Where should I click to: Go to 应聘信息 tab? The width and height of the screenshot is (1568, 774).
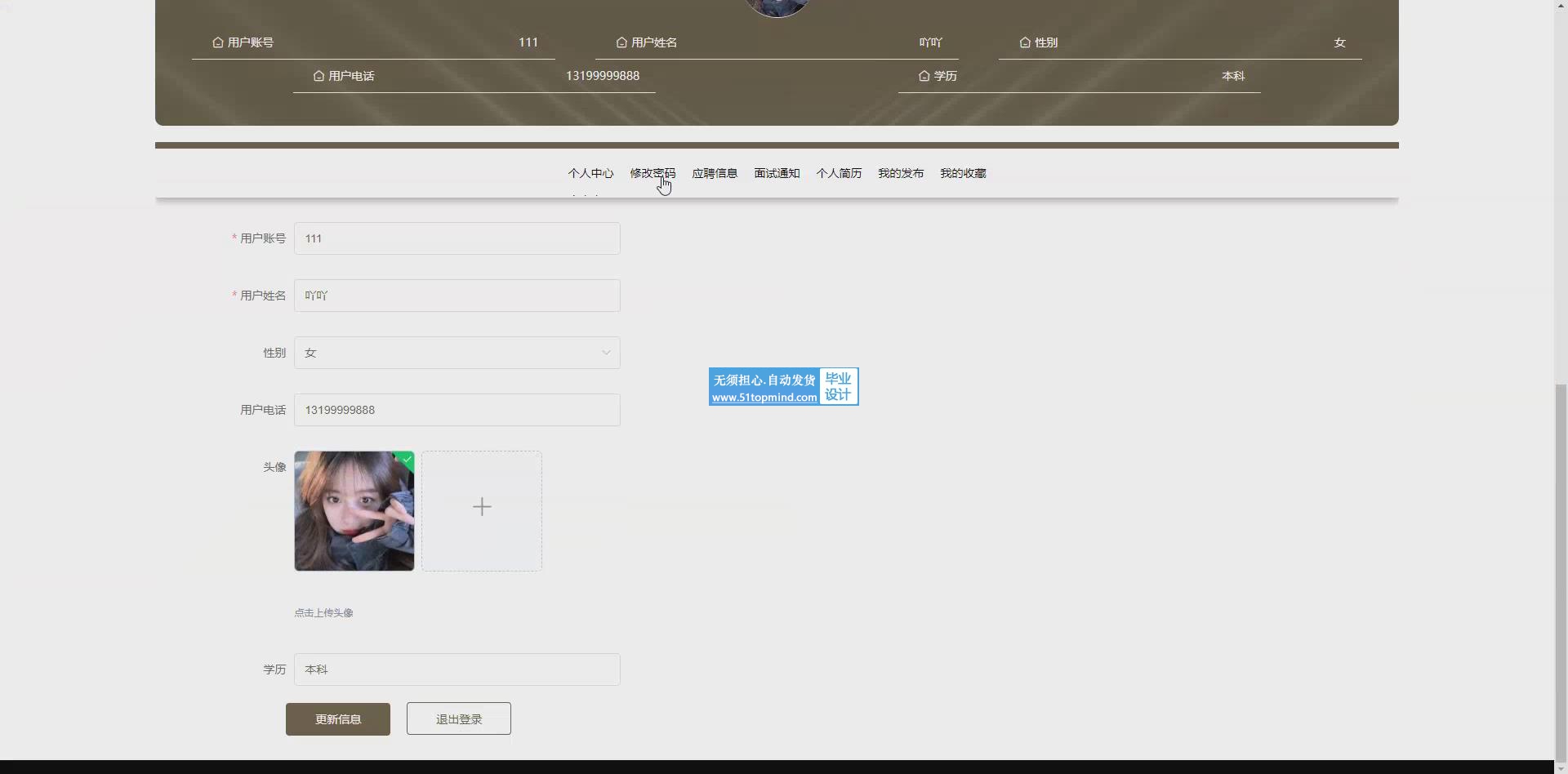point(715,173)
